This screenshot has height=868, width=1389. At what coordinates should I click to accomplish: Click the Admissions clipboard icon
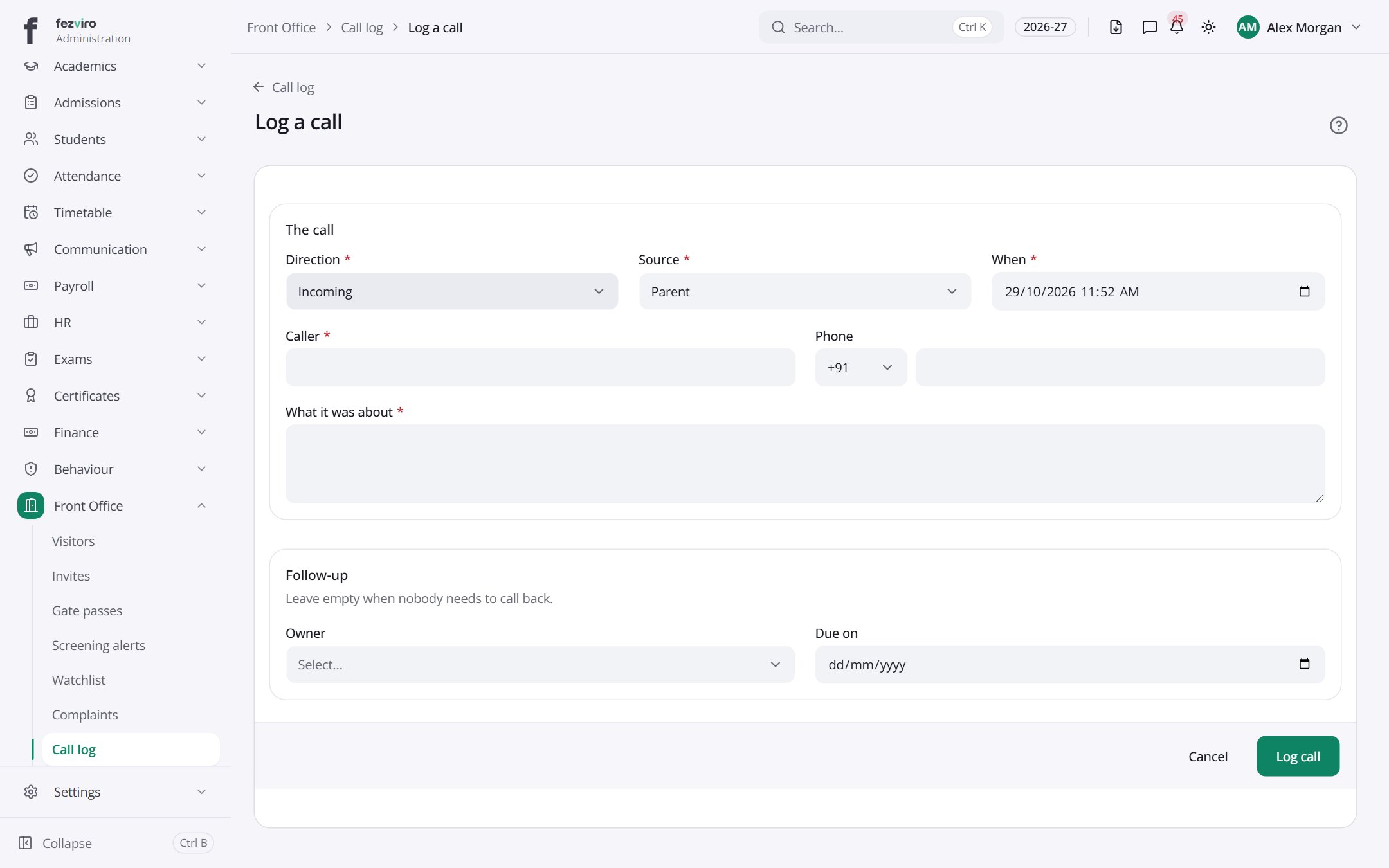click(31, 103)
